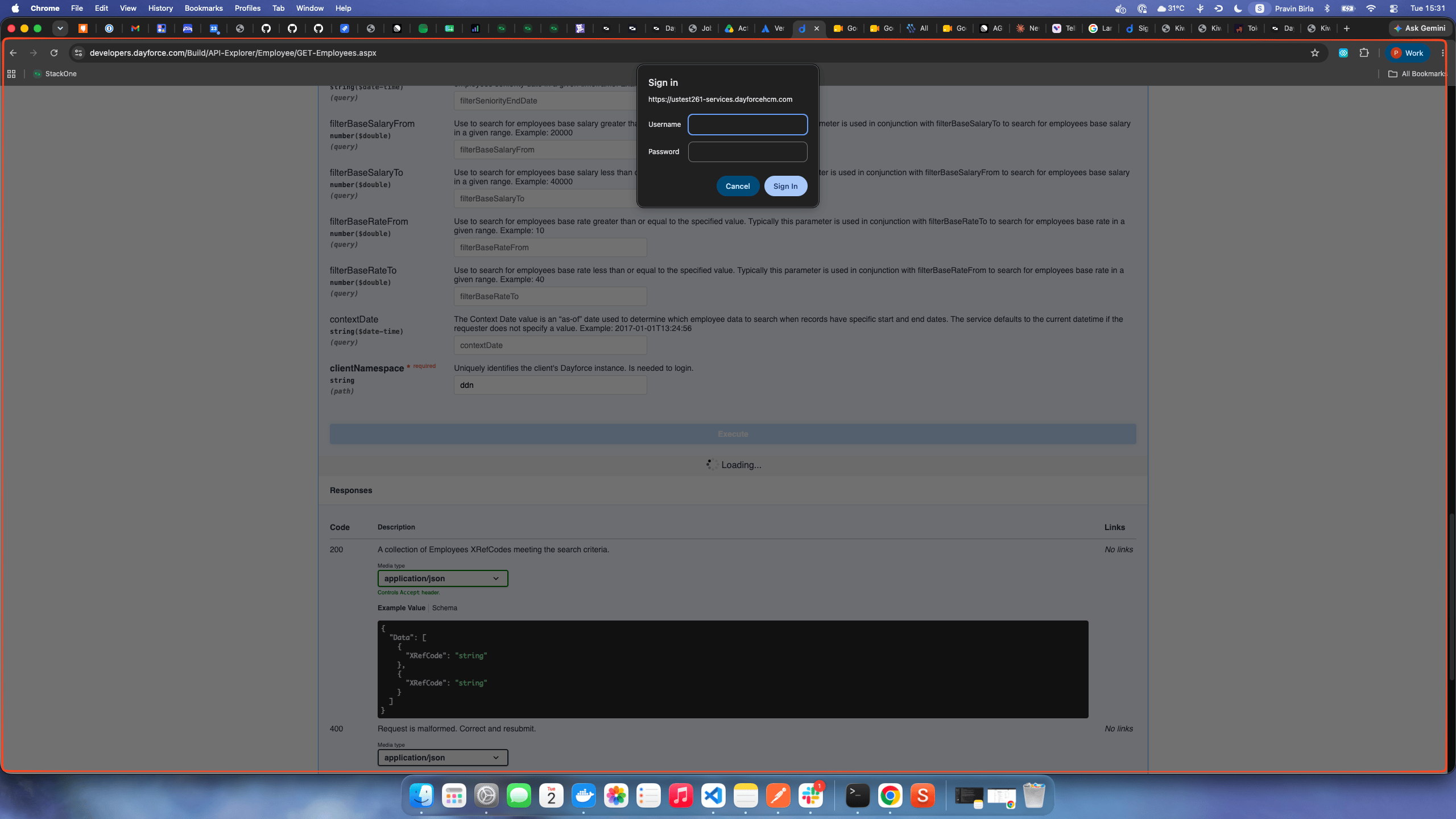Viewport: 1456px width, 819px height.
Task: Open the Profiles menu
Action: point(247,9)
